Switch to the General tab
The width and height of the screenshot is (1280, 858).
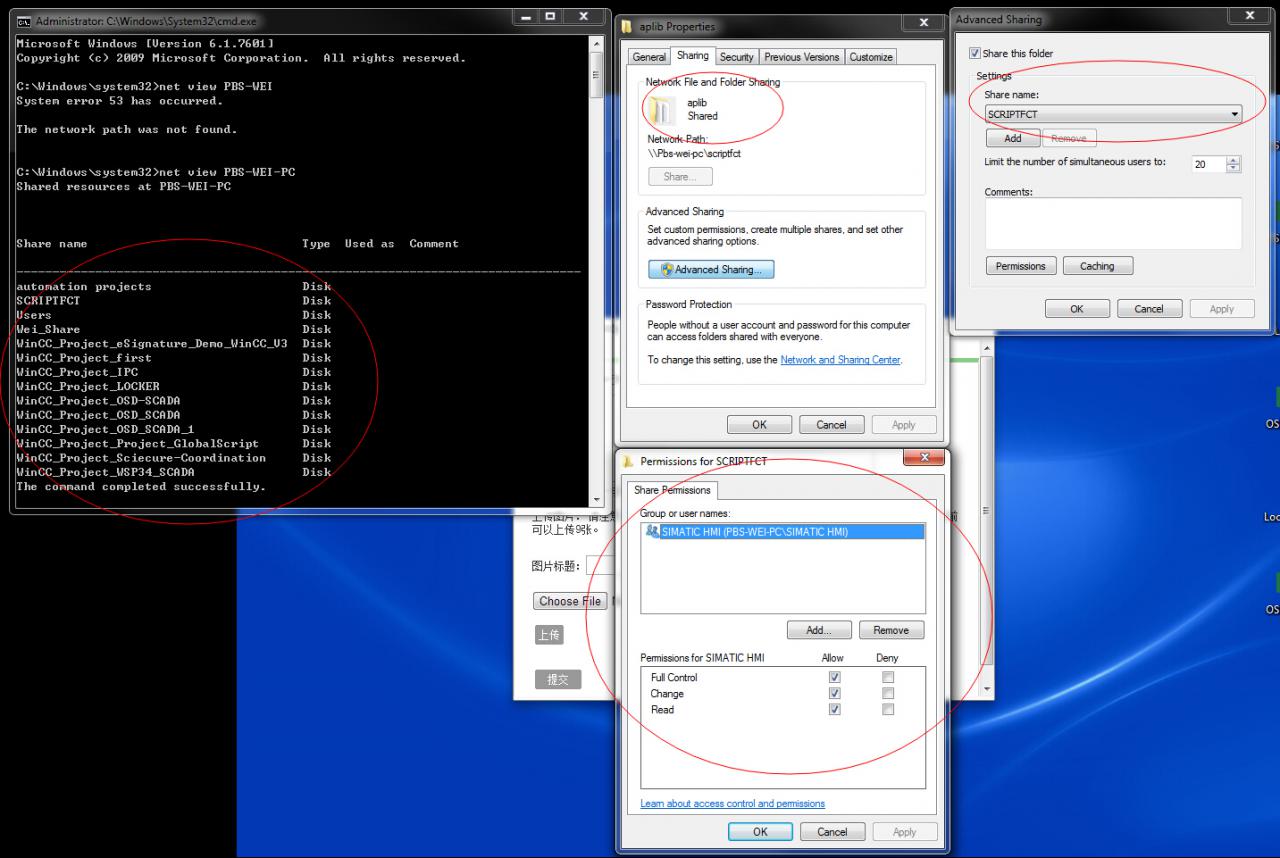649,57
